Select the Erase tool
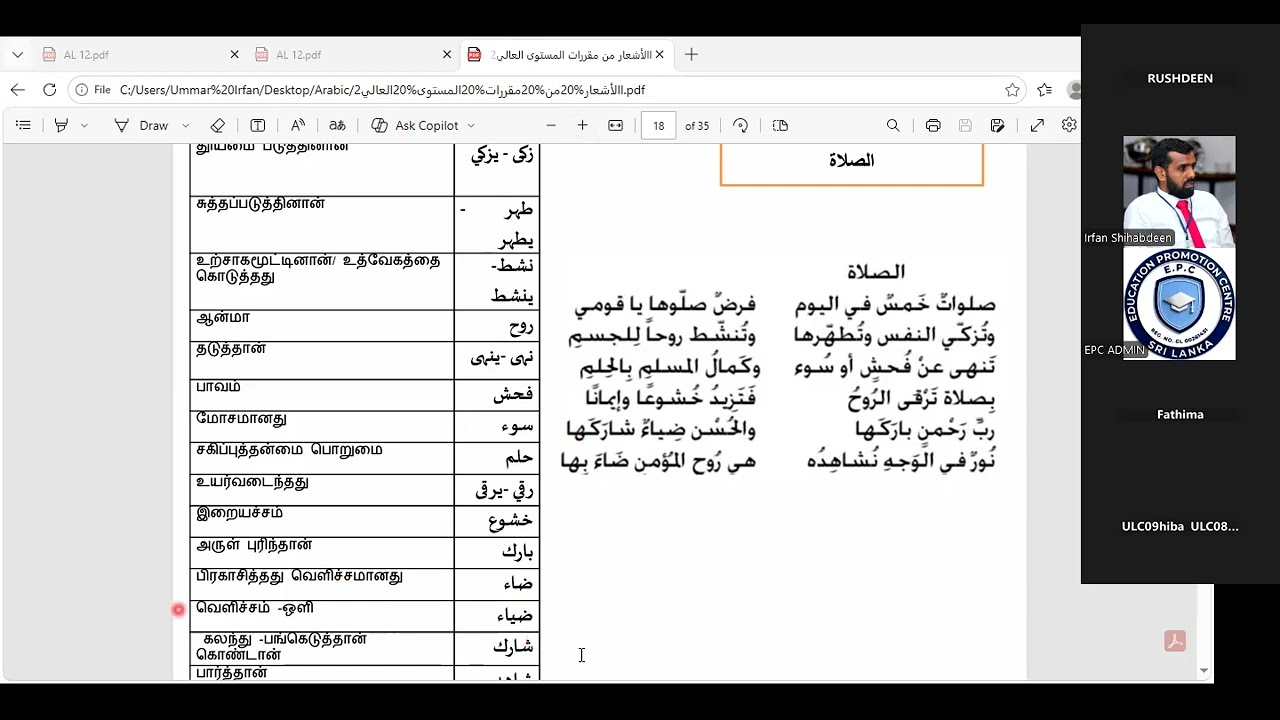 pyautogui.click(x=217, y=125)
